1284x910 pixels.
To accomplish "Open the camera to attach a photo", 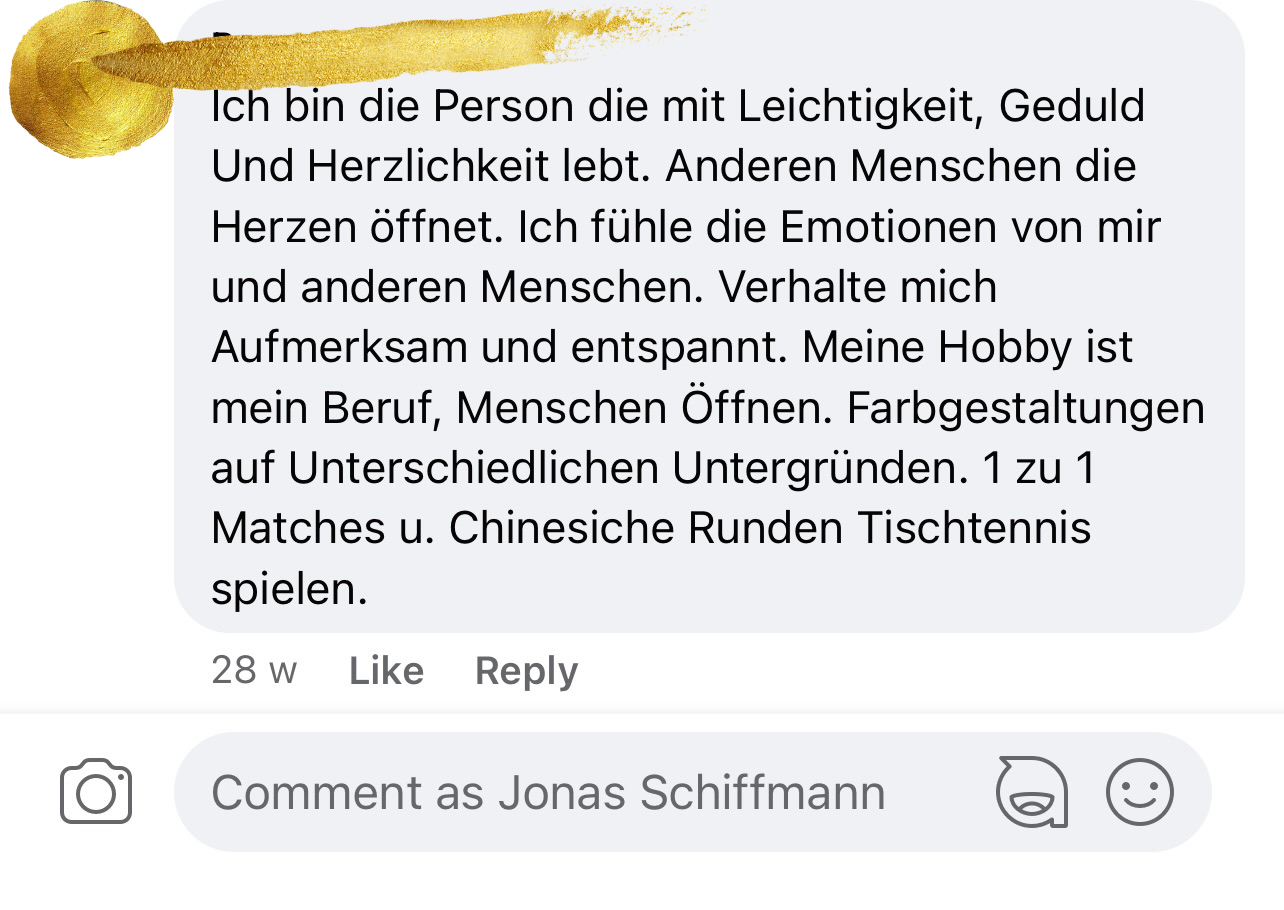I will pyautogui.click(x=96, y=792).
